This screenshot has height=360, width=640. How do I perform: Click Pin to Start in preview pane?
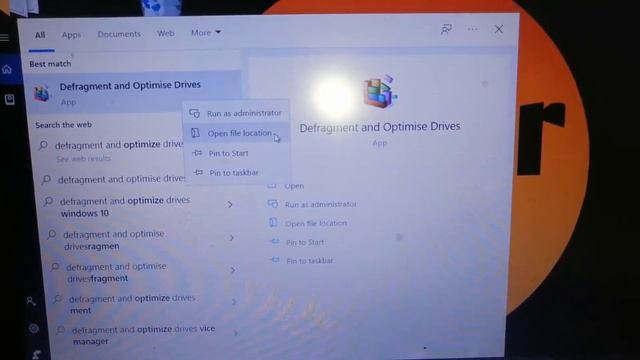(305, 242)
